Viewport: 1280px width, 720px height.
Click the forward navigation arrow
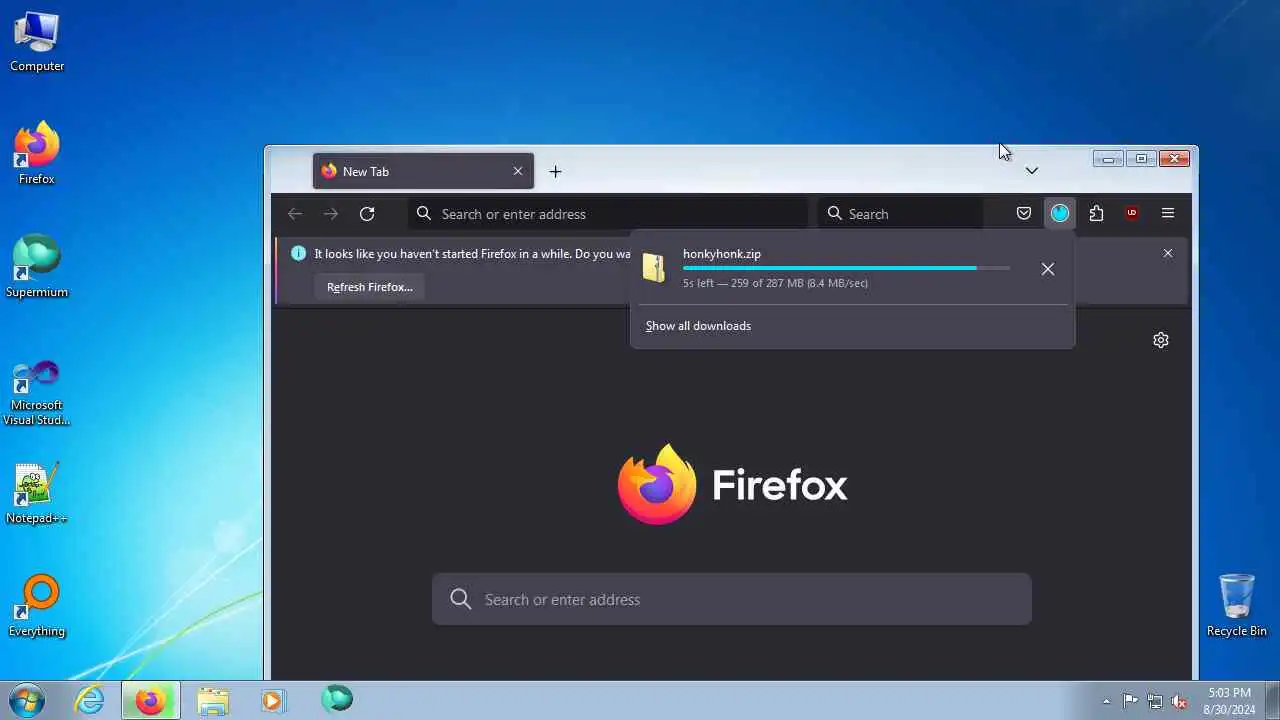coord(331,213)
